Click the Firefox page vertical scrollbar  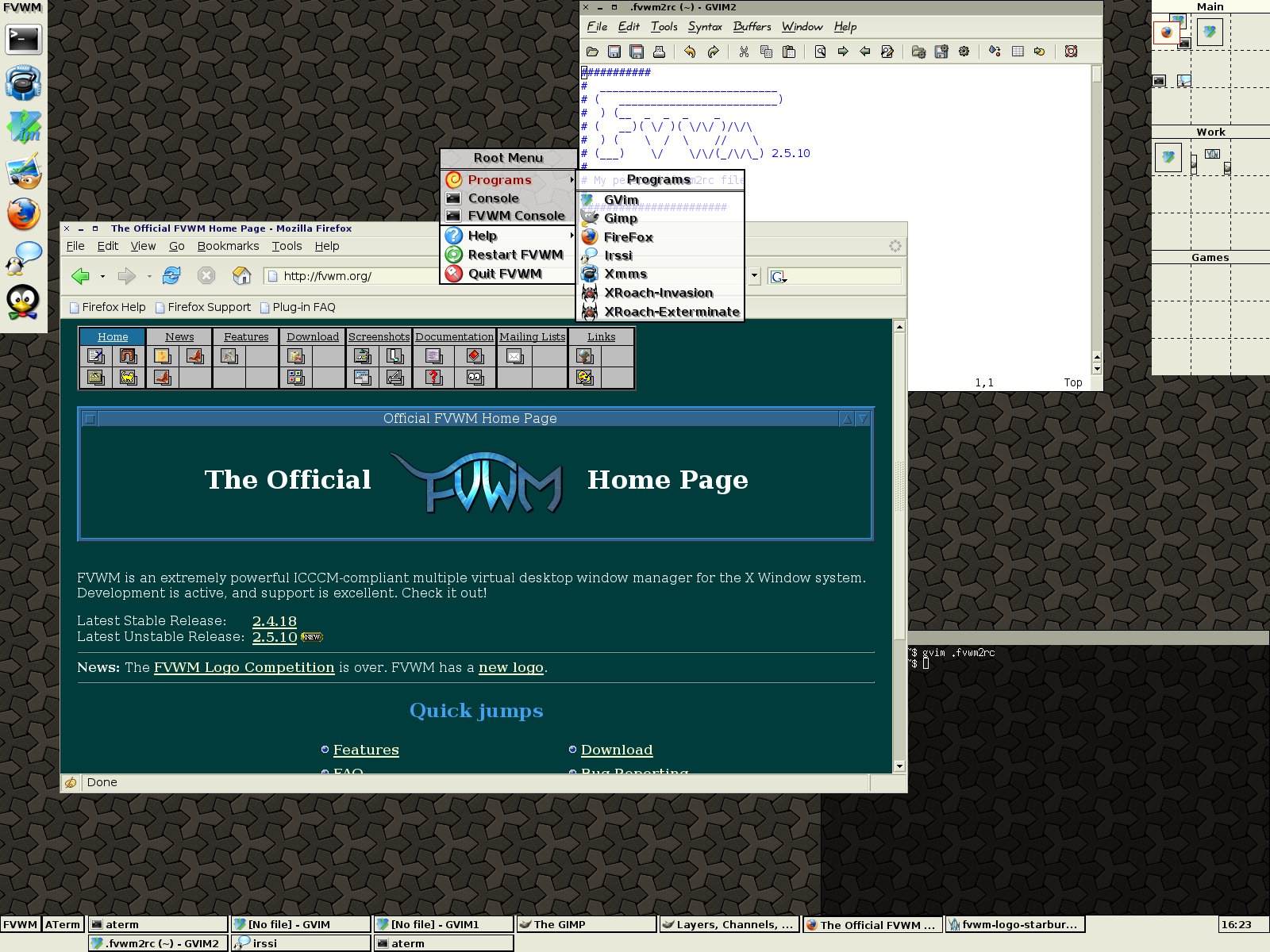click(x=899, y=547)
